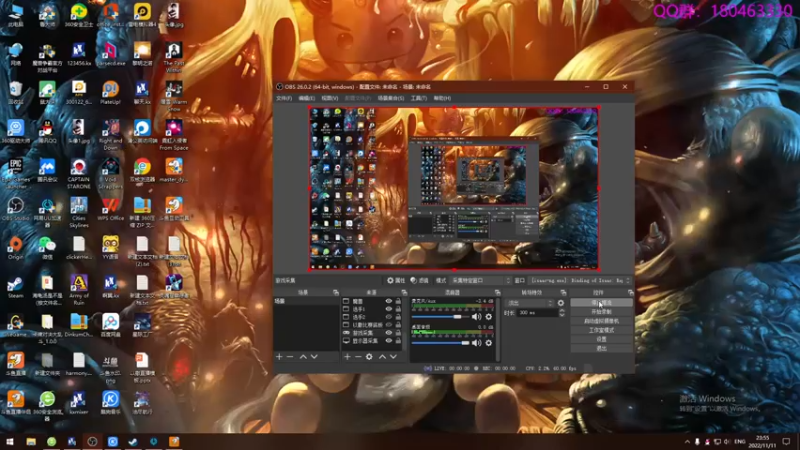This screenshot has width=800, height=450.
Task: Lock the 显示器采集 source
Action: tap(398, 341)
